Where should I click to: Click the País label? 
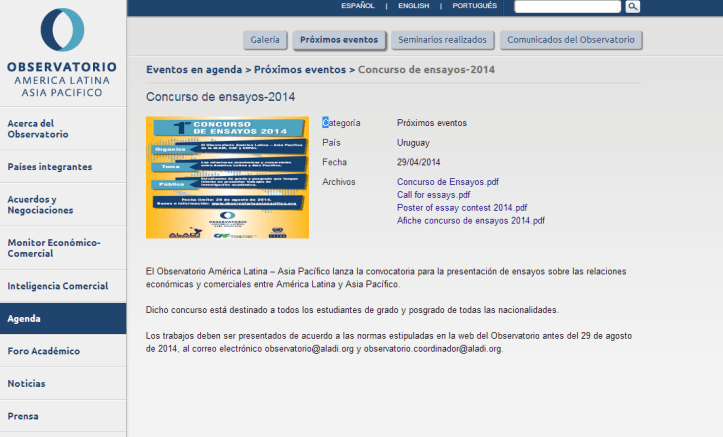click(331, 142)
